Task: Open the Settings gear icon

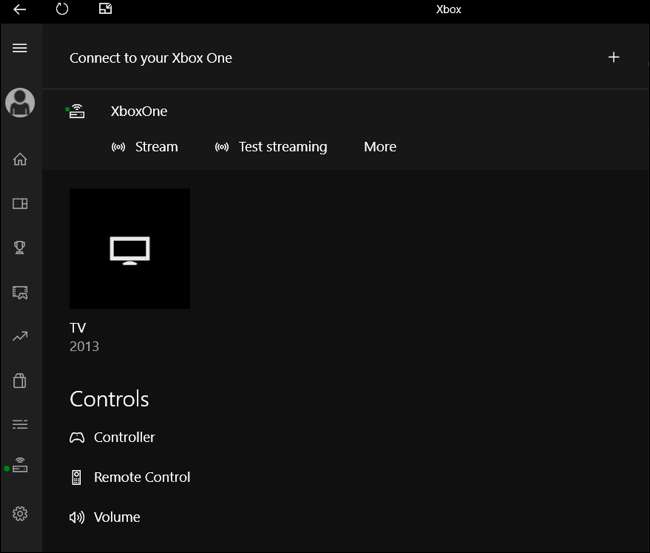Action: [20, 513]
